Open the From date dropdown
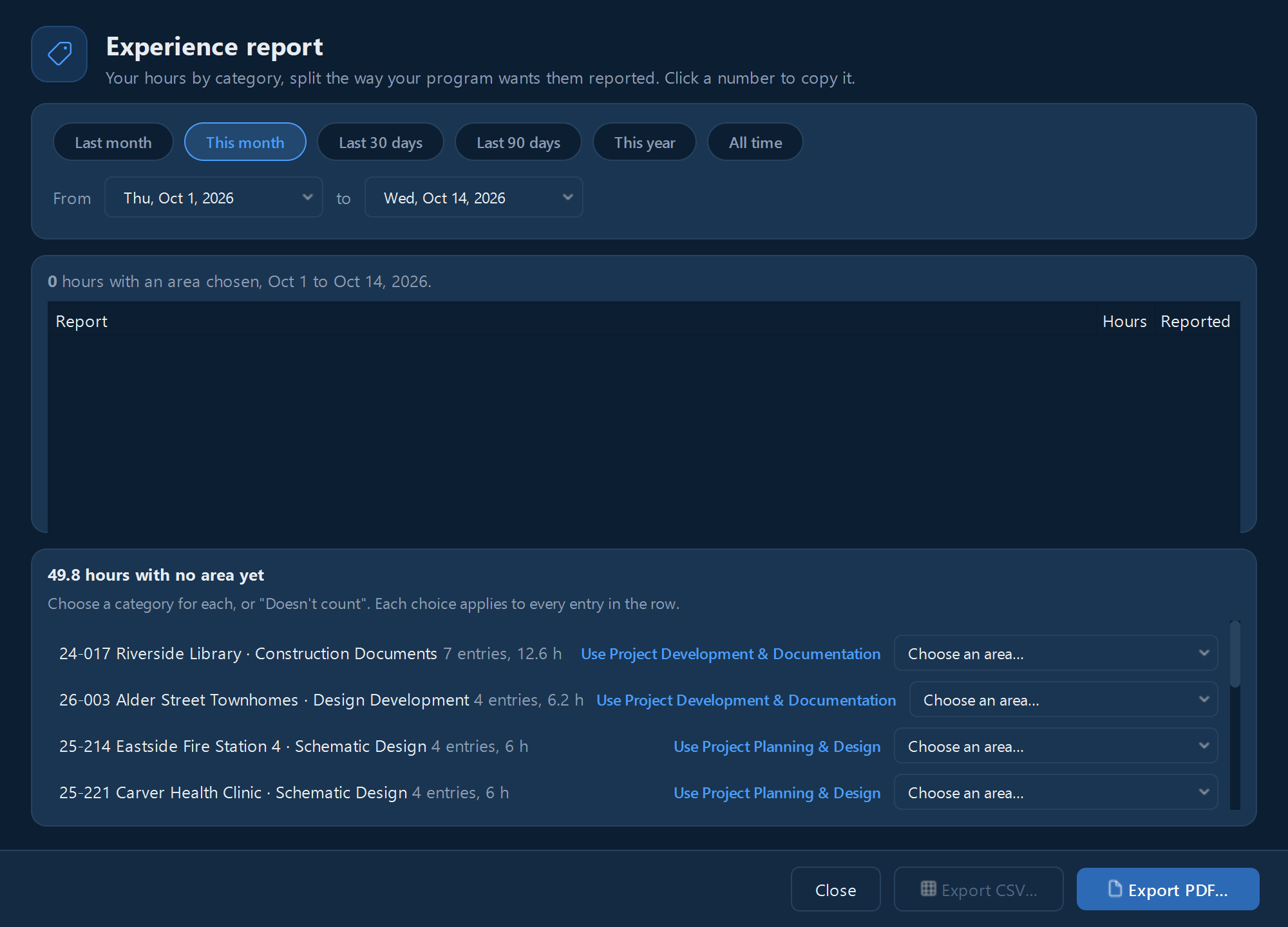The width and height of the screenshot is (1288, 927). pos(214,198)
